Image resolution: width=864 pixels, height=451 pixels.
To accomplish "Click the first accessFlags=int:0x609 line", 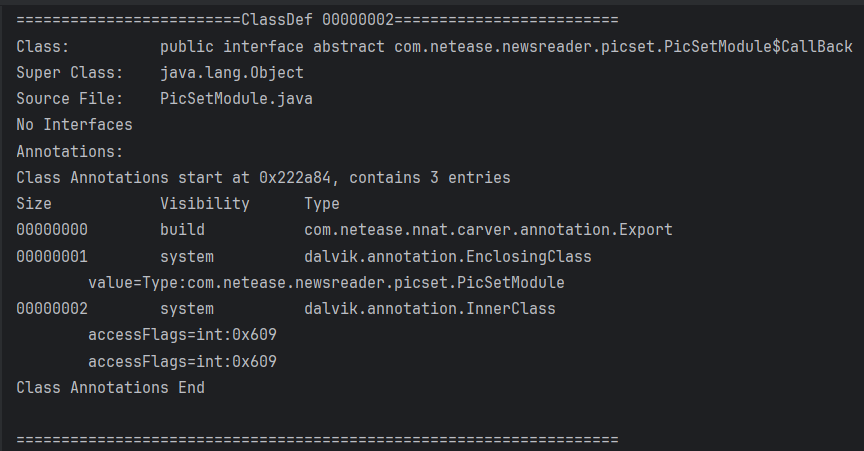I will point(182,334).
